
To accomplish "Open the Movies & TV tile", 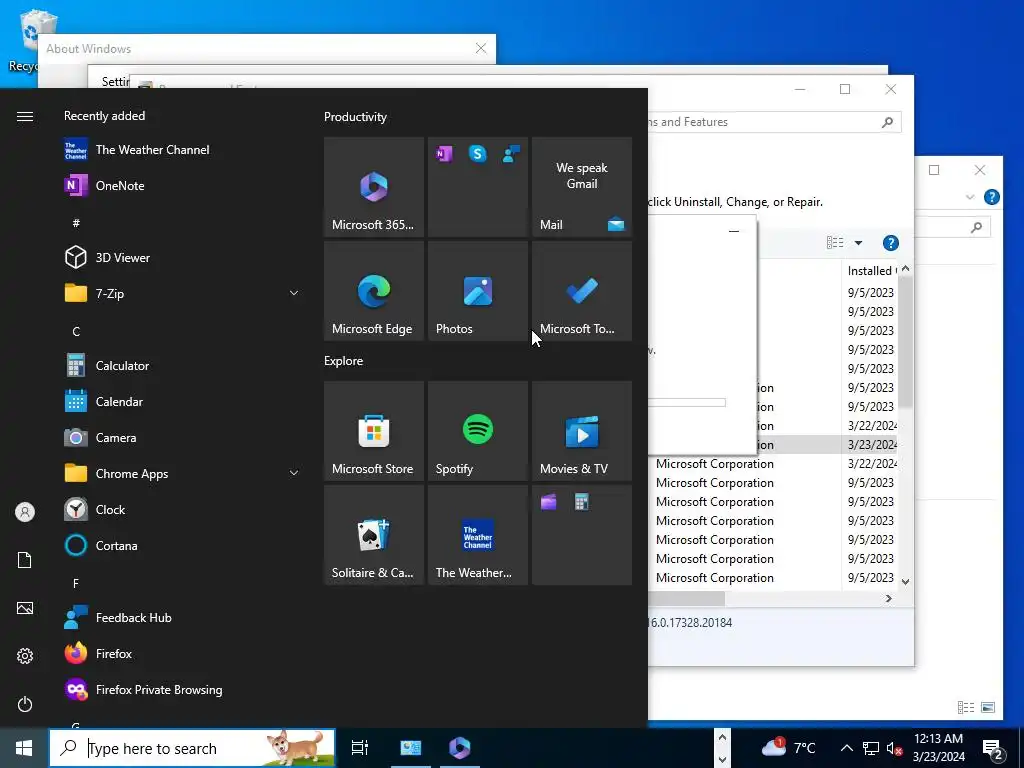I will pos(582,431).
